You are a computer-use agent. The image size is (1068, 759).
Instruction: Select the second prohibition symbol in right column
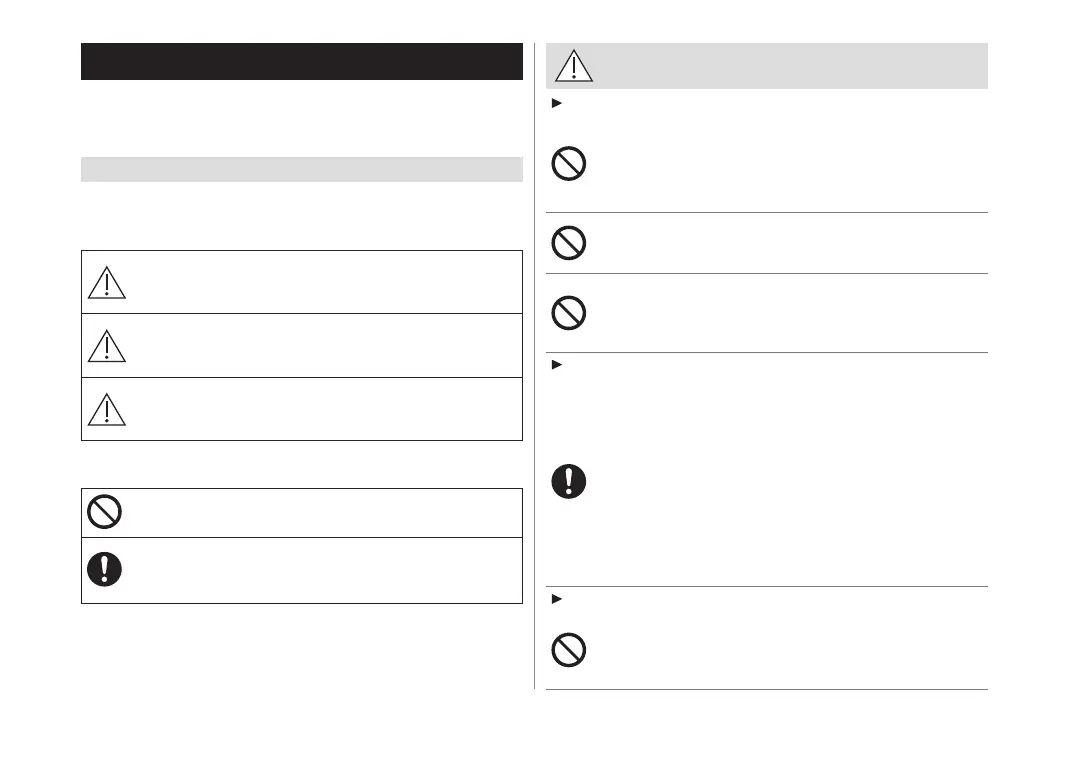coord(569,243)
